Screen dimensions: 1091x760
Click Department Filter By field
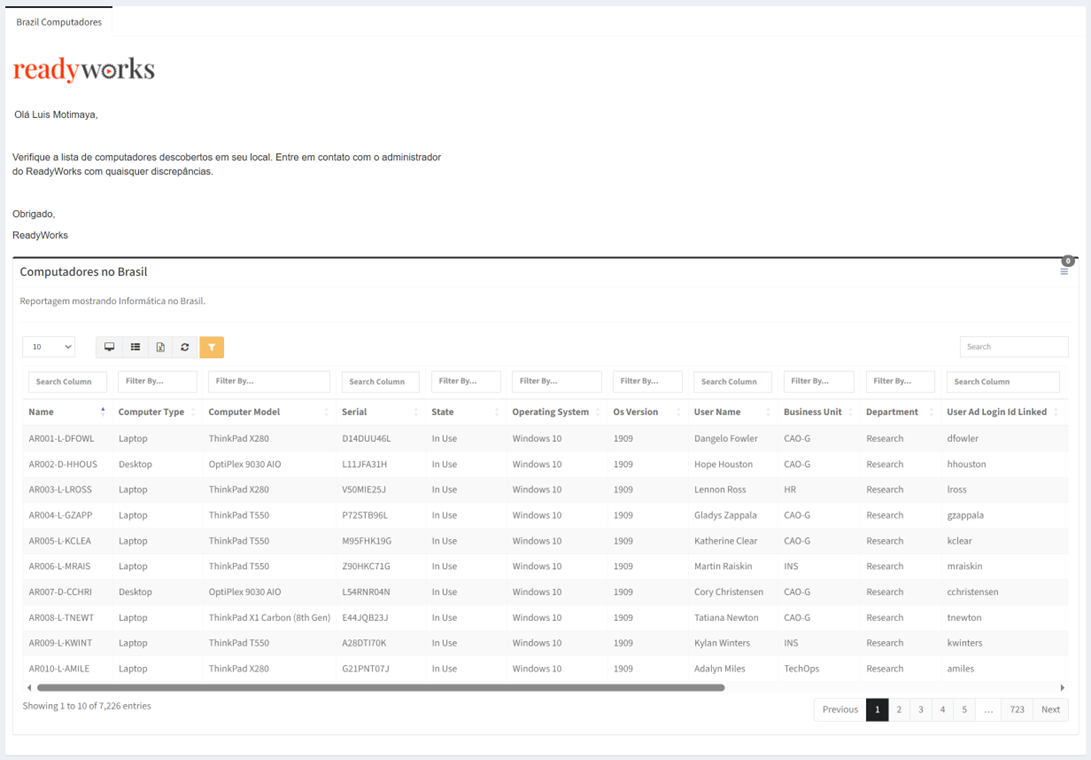(900, 381)
